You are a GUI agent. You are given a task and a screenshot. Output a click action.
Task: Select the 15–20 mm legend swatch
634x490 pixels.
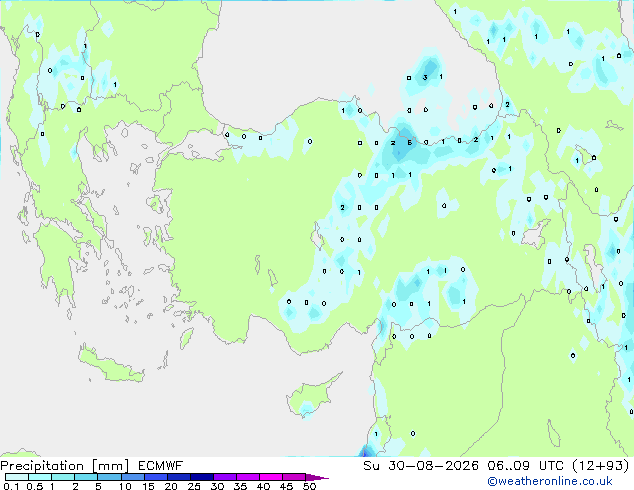click(x=155, y=477)
